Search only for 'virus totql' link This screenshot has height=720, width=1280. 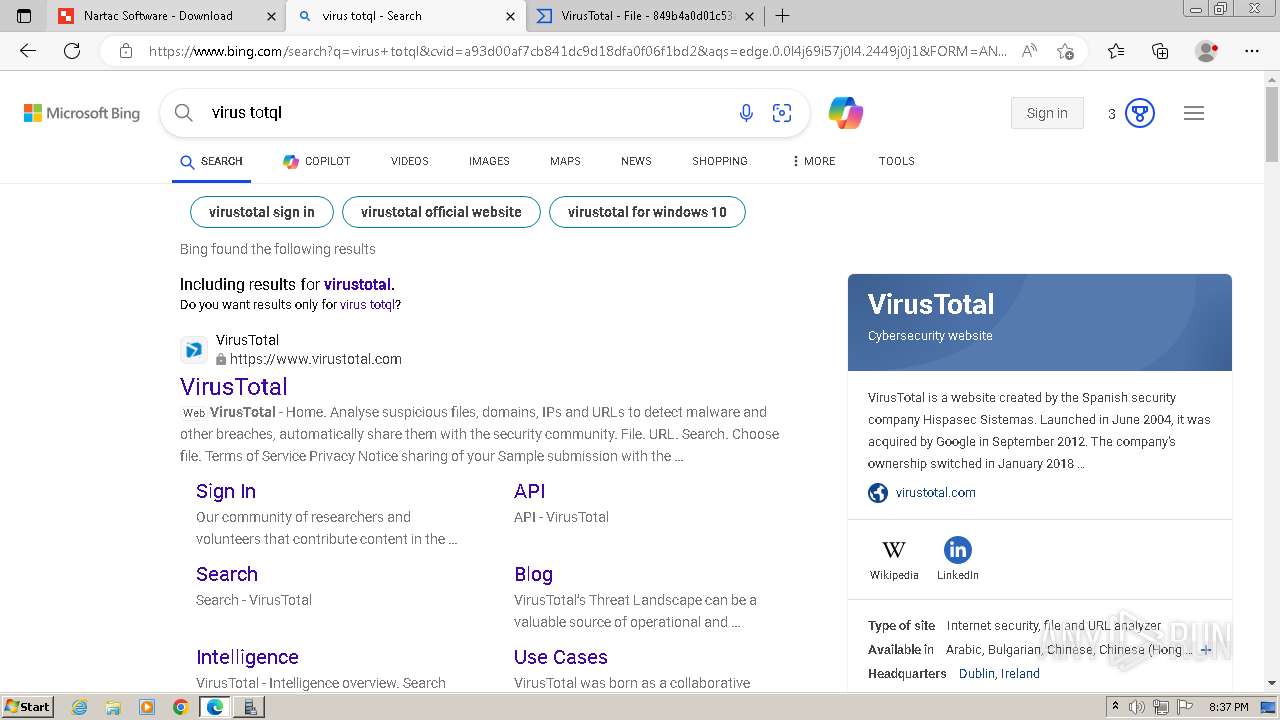[367, 305]
